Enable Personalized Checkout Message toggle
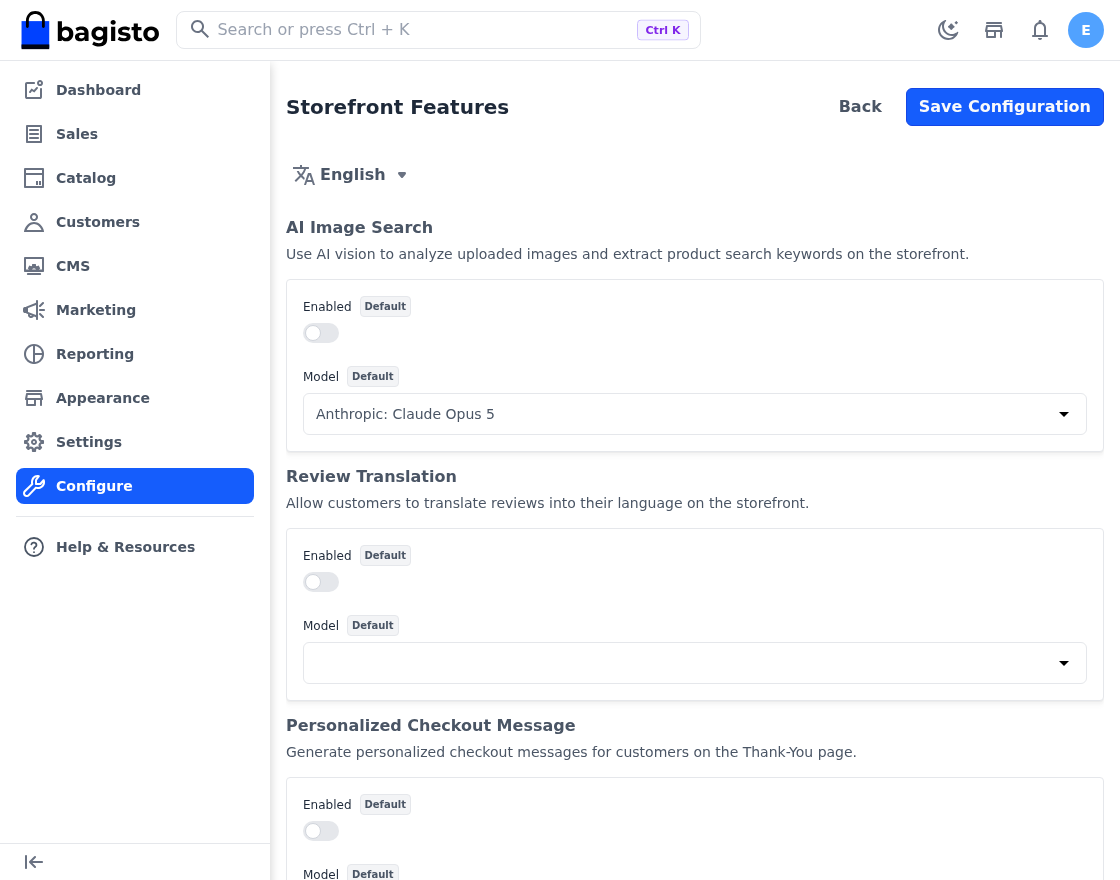Screen dimensions: 1120x880 [321, 831]
